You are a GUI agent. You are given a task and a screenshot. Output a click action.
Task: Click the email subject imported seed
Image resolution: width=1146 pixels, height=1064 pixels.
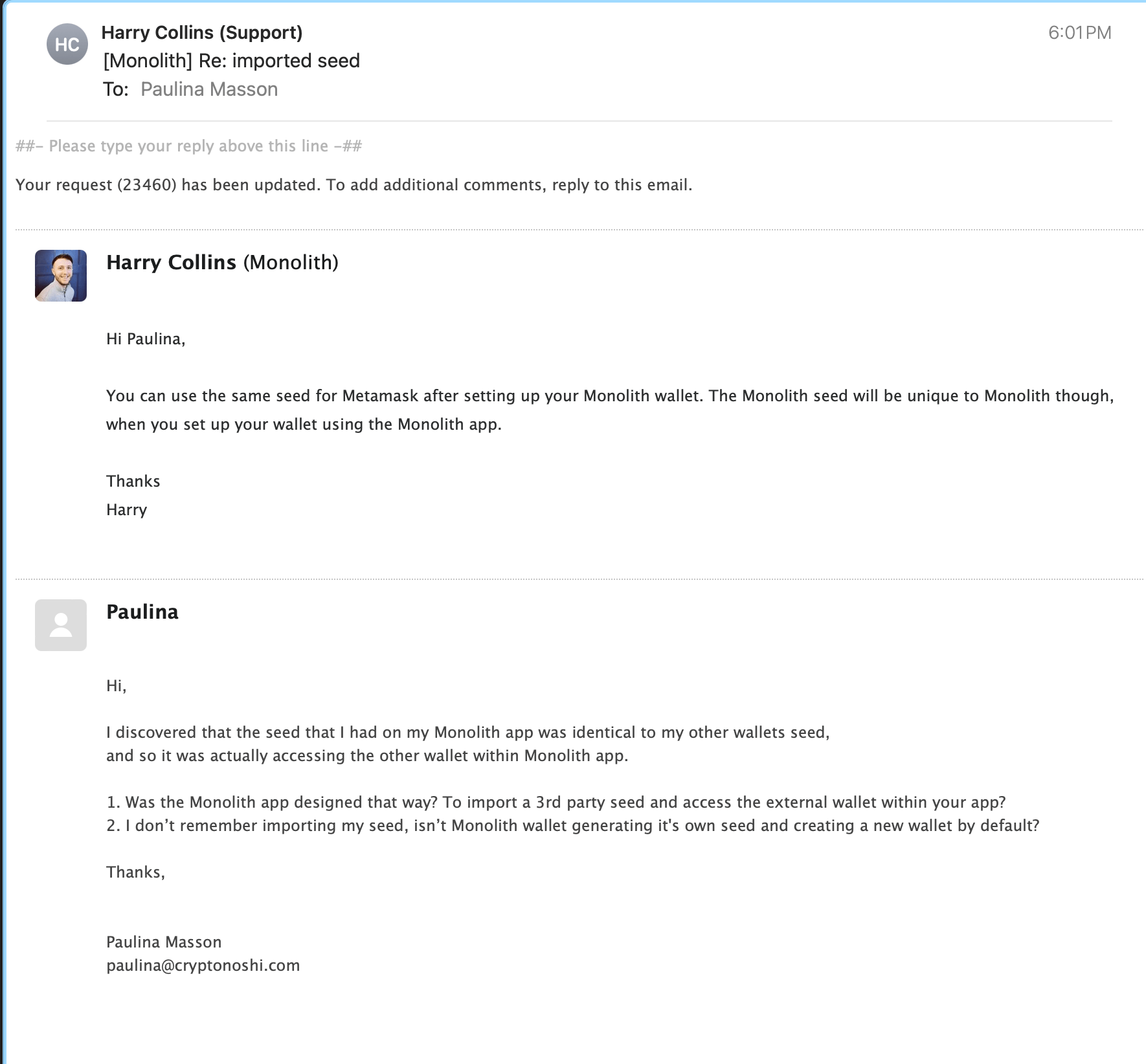(x=232, y=61)
